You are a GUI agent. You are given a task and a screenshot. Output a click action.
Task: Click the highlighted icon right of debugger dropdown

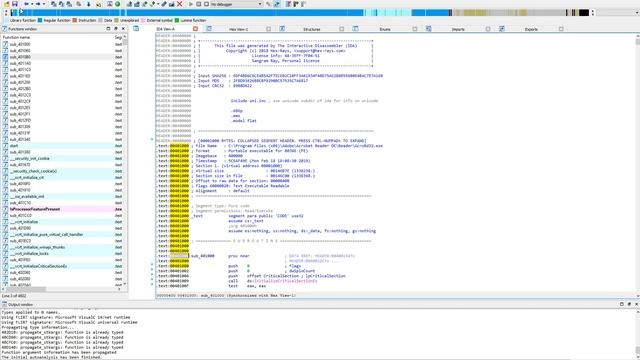[277, 4]
